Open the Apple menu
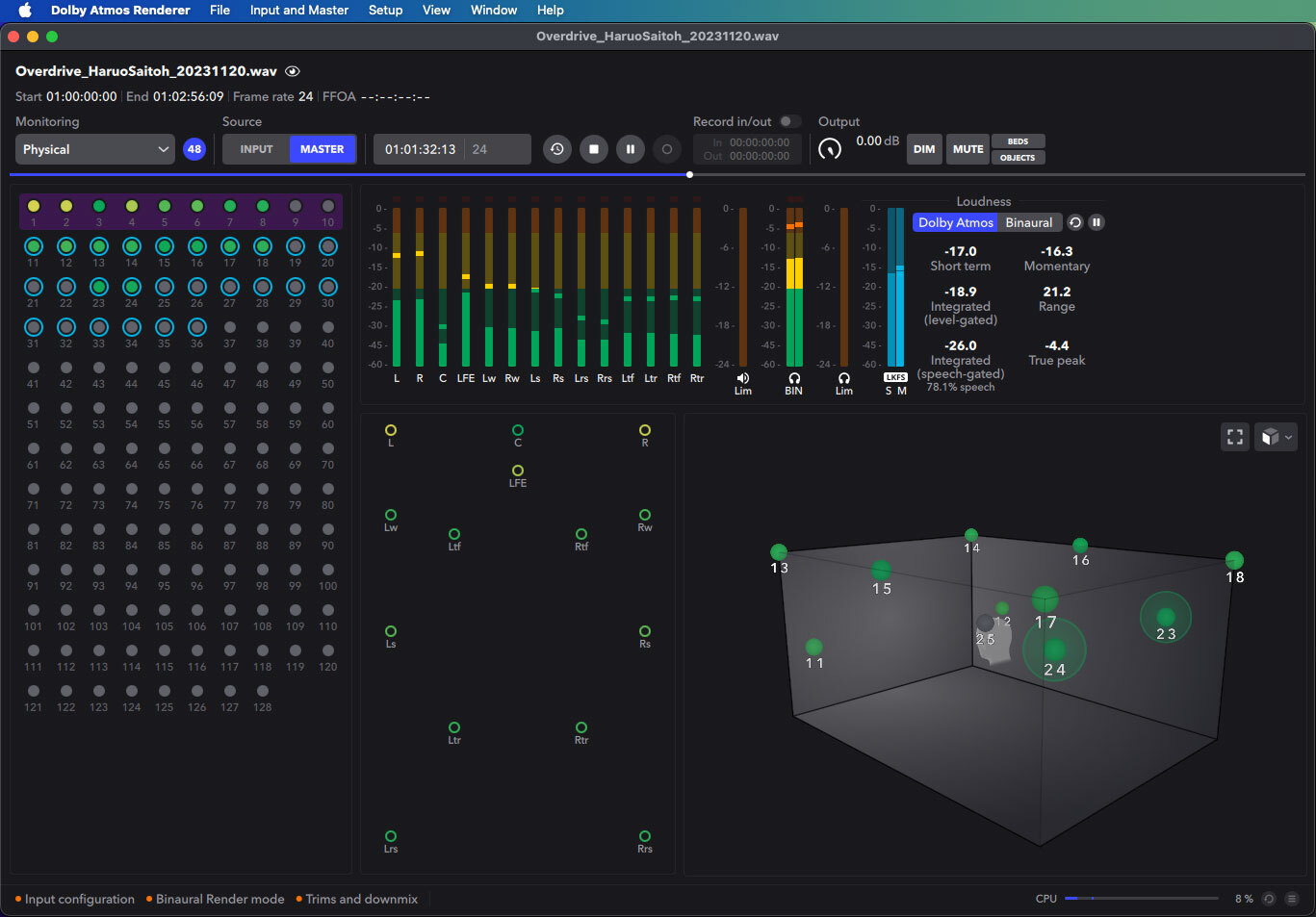Viewport: 1316px width, 917px height. pos(25,10)
